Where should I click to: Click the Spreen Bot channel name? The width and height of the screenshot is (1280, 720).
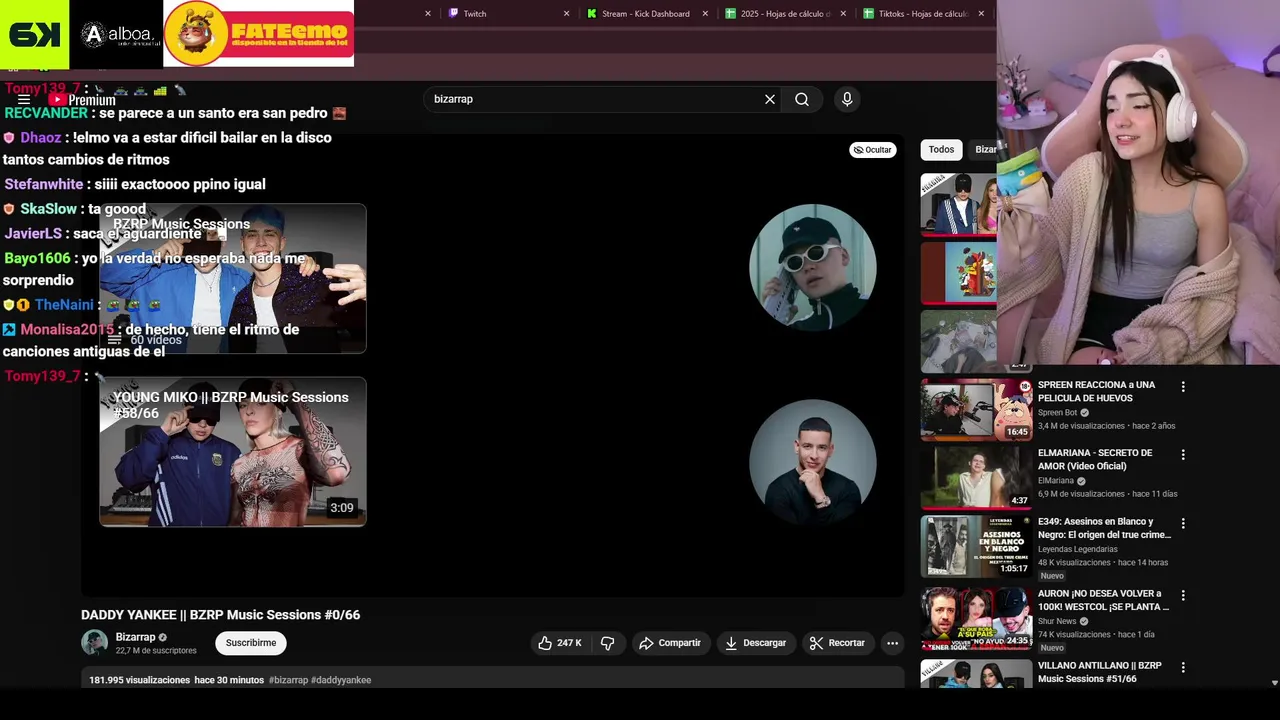point(1057,412)
